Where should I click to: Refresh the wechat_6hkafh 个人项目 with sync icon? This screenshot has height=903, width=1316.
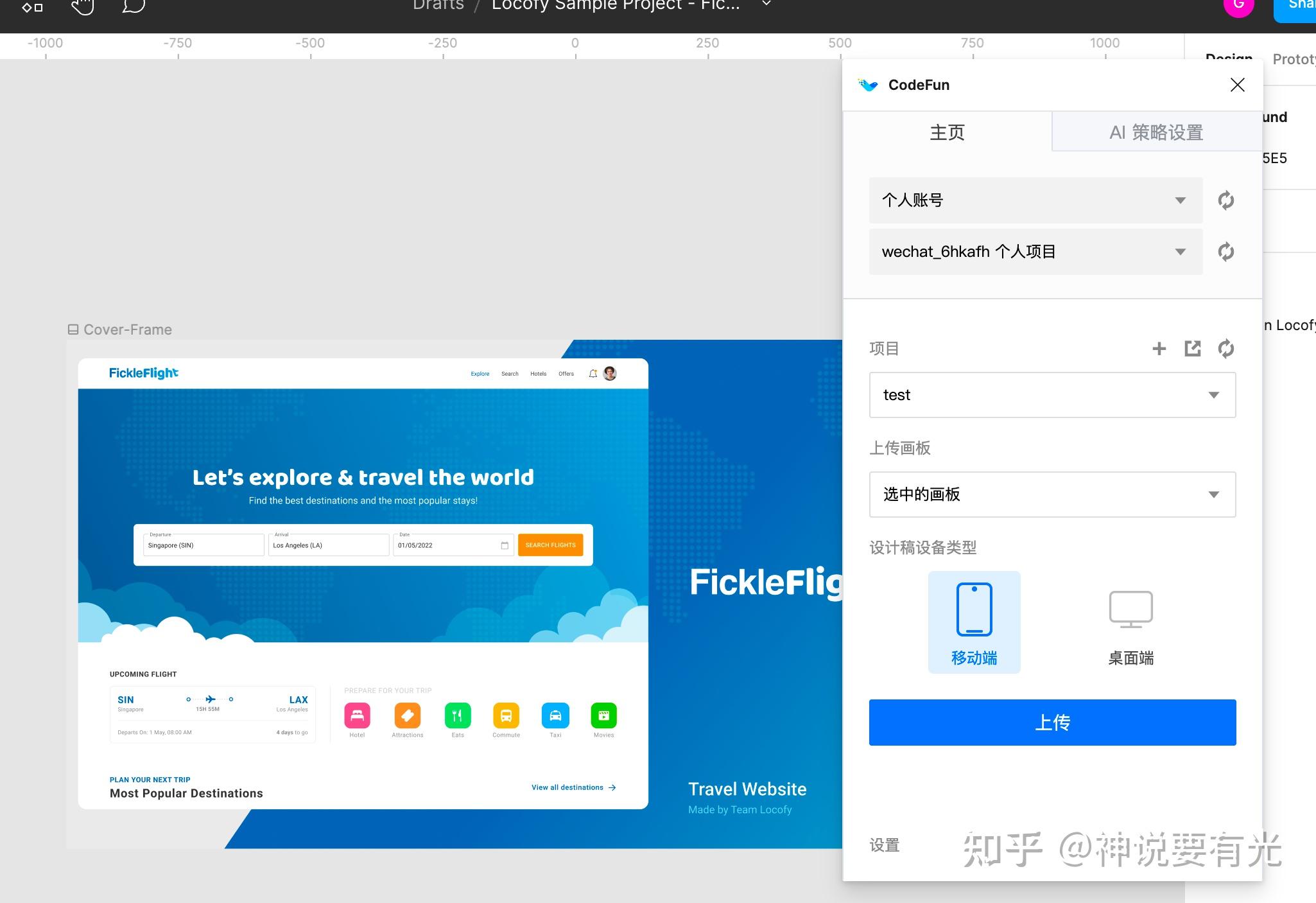pyautogui.click(x=1226, y=252)
